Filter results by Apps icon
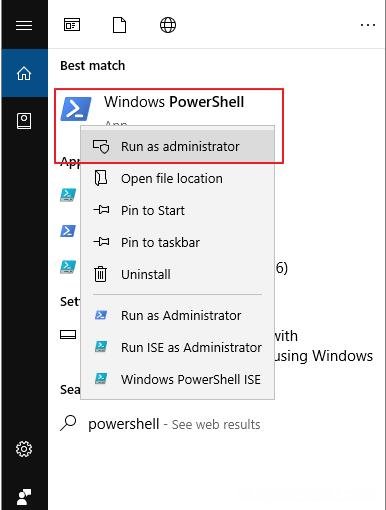The image size is (386, 510). [x=72, y=25]
